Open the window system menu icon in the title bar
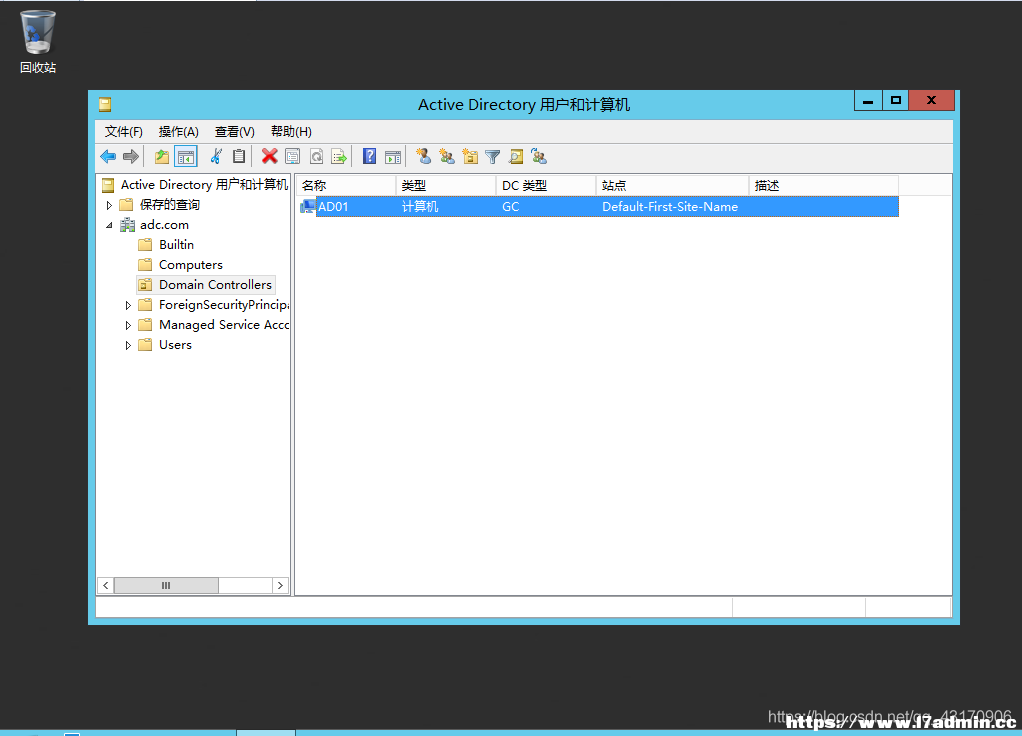This screenshot has width=1022, height=736. (105, 104)
